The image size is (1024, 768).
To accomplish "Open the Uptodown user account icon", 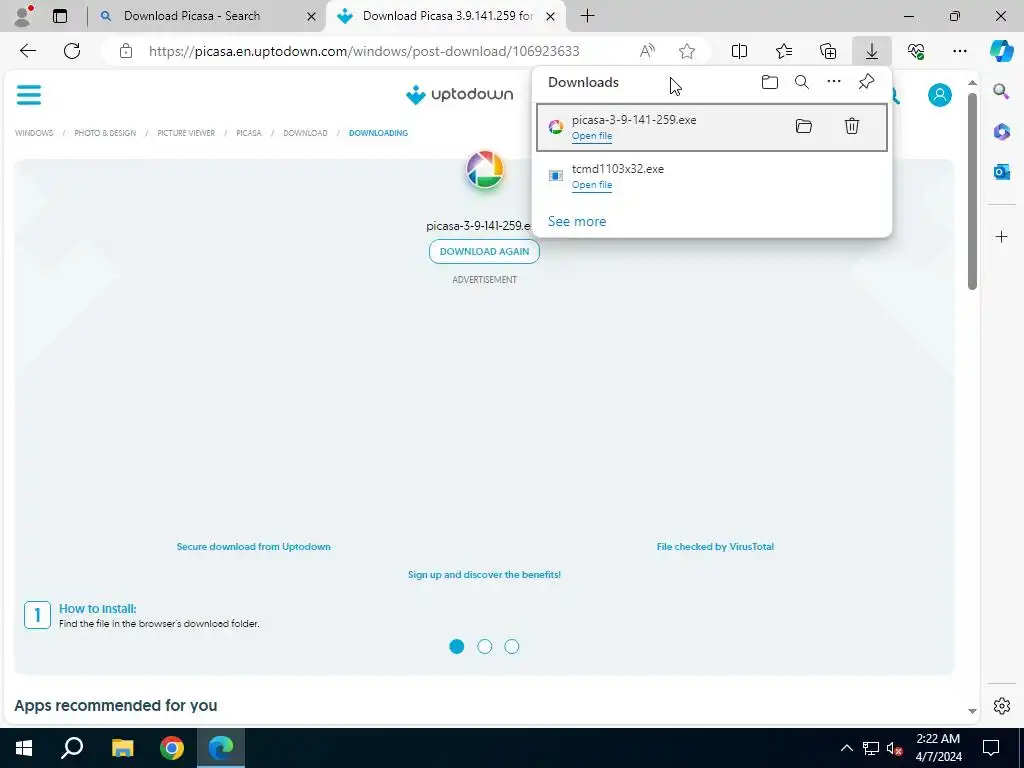I will pyautogui.click(x=940, y=95).
